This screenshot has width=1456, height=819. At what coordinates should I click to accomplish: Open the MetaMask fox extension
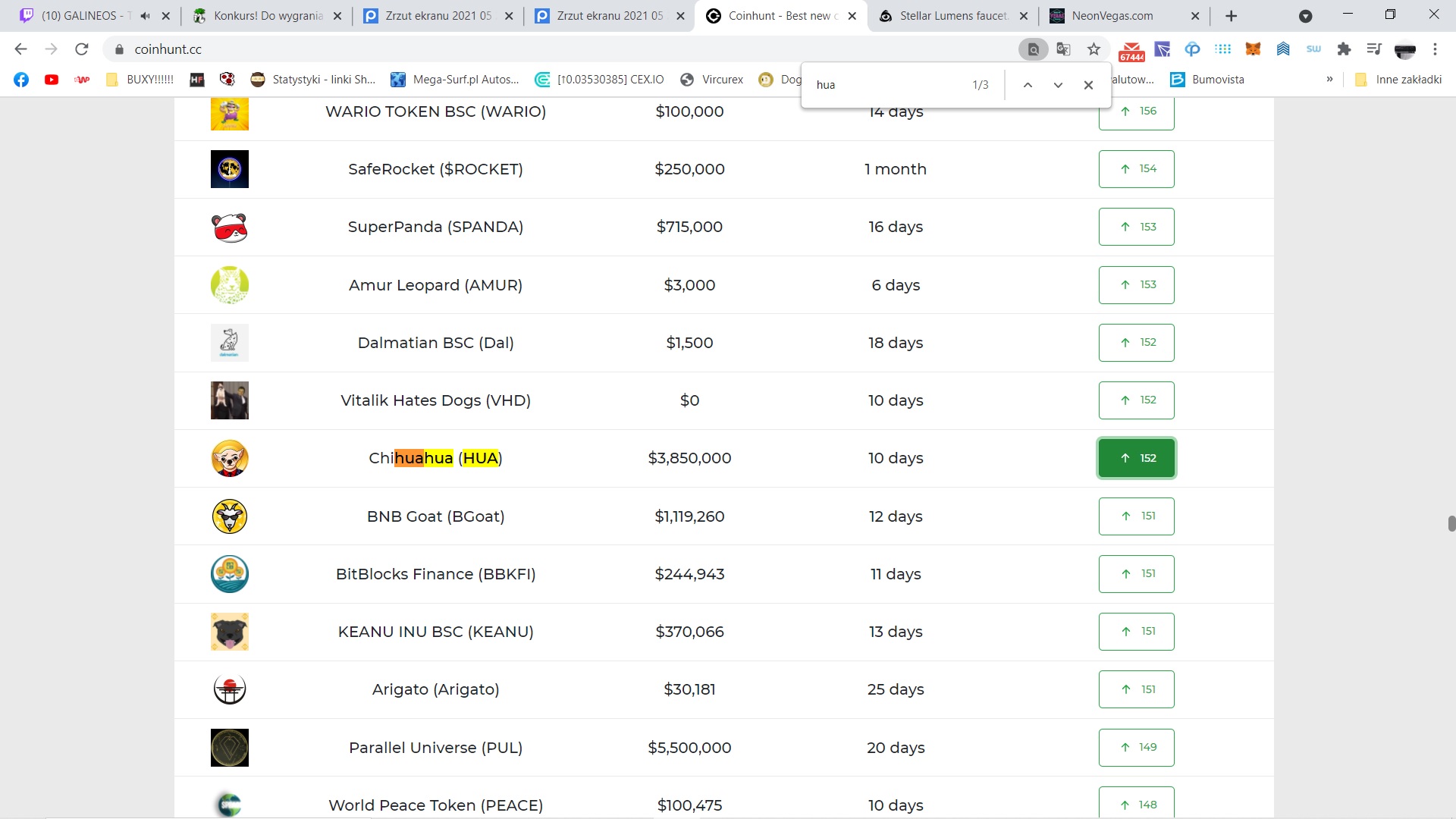pyautogui.click(x=1253, y=49)
